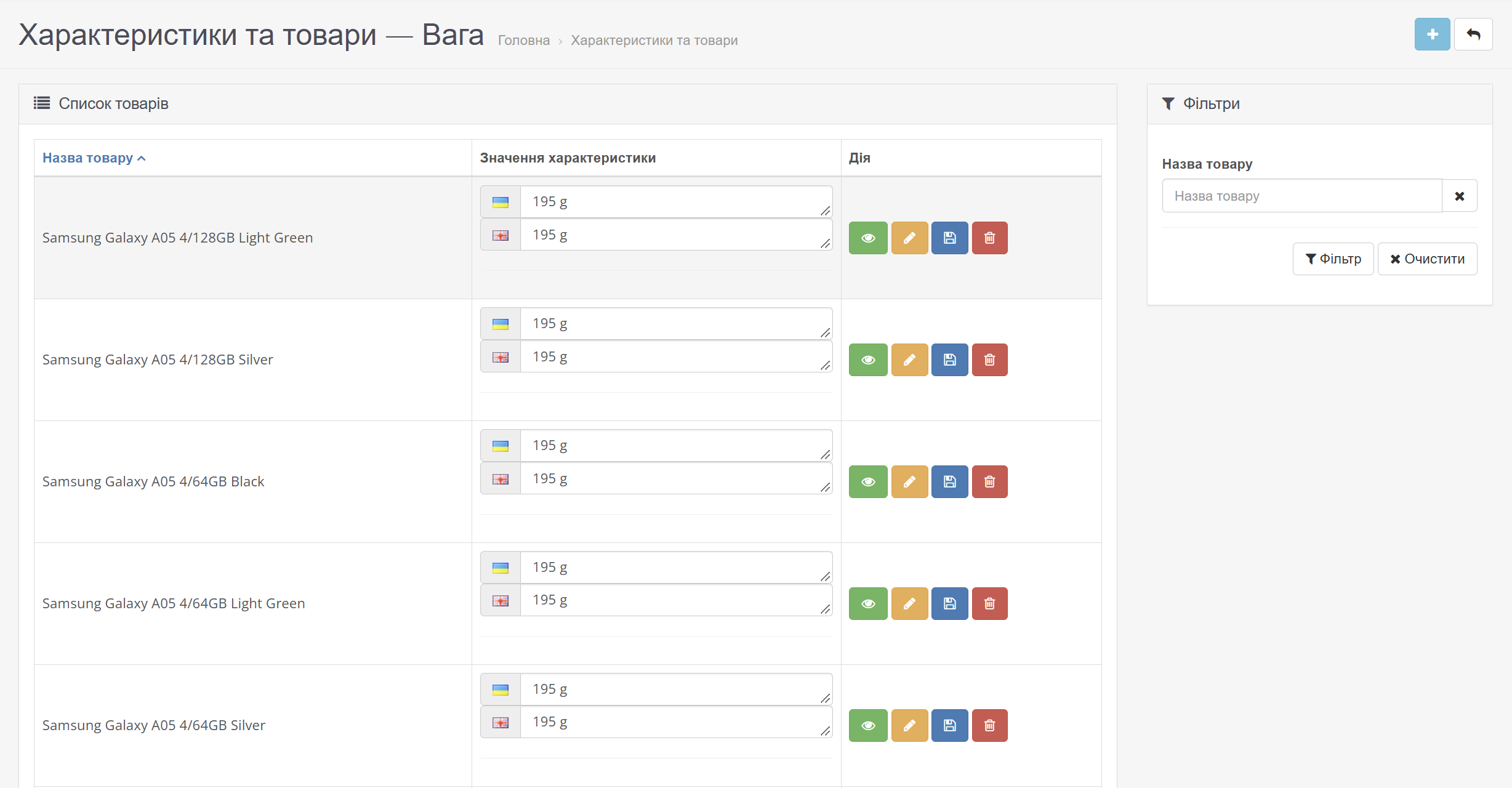Click English value field for 4/64GB Silver
This screenshot has height=788, width=1512.
(x=676, y=722)
